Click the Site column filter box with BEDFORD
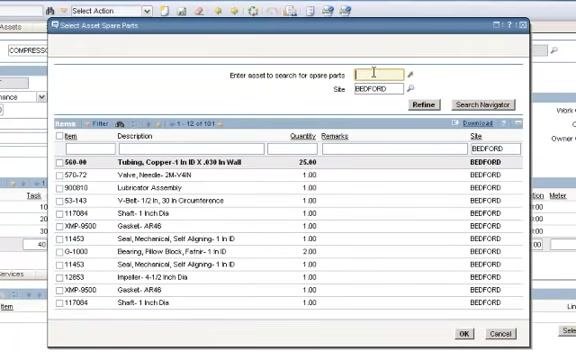The width and height of the screenshot is (576, 360). pyautogui.click(x=496, y=149)
